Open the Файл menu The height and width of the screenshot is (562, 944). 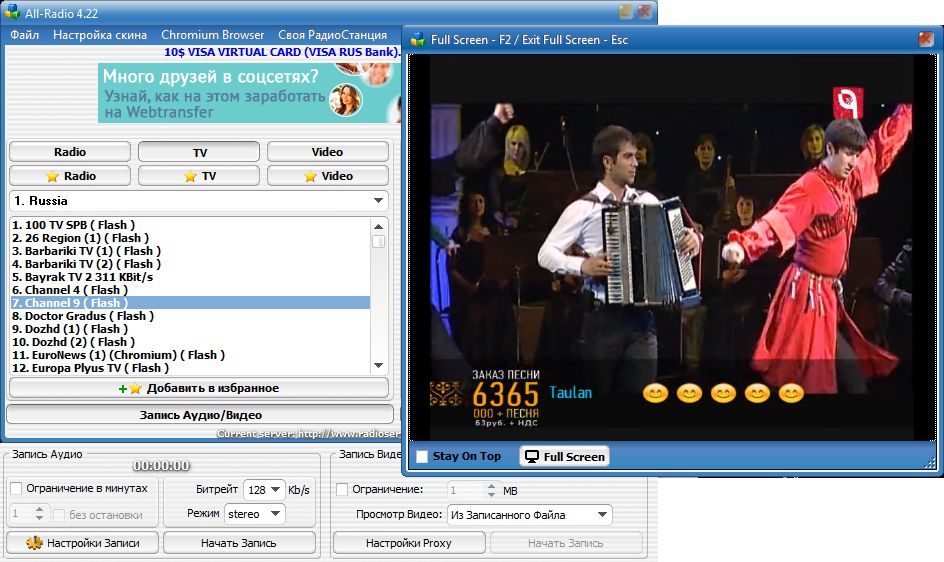(x=25, y=35)
